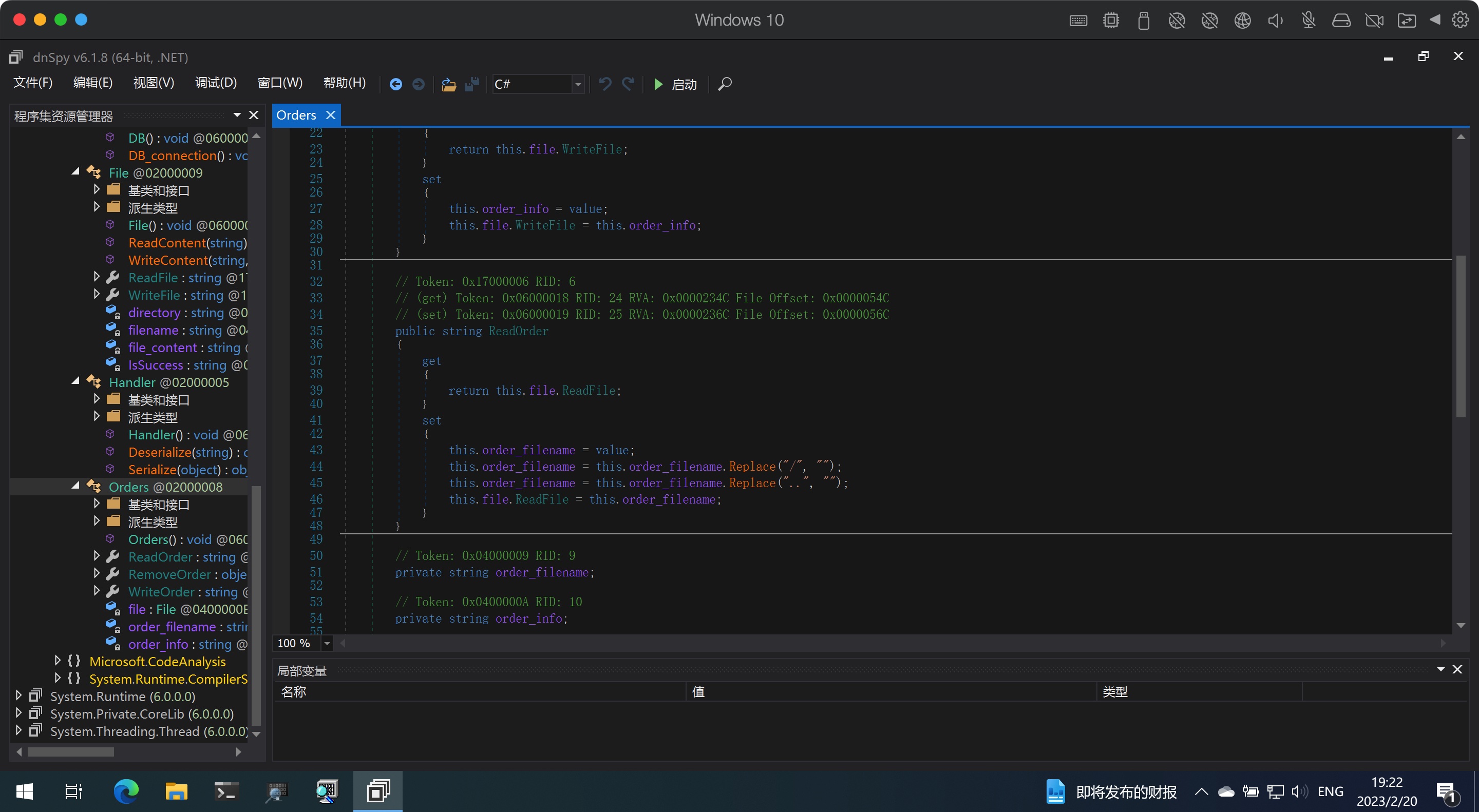The height and width of the screenshot is (812, 1479).
Task: Click the open file folder icon
Action: click(x=448, y=84)
